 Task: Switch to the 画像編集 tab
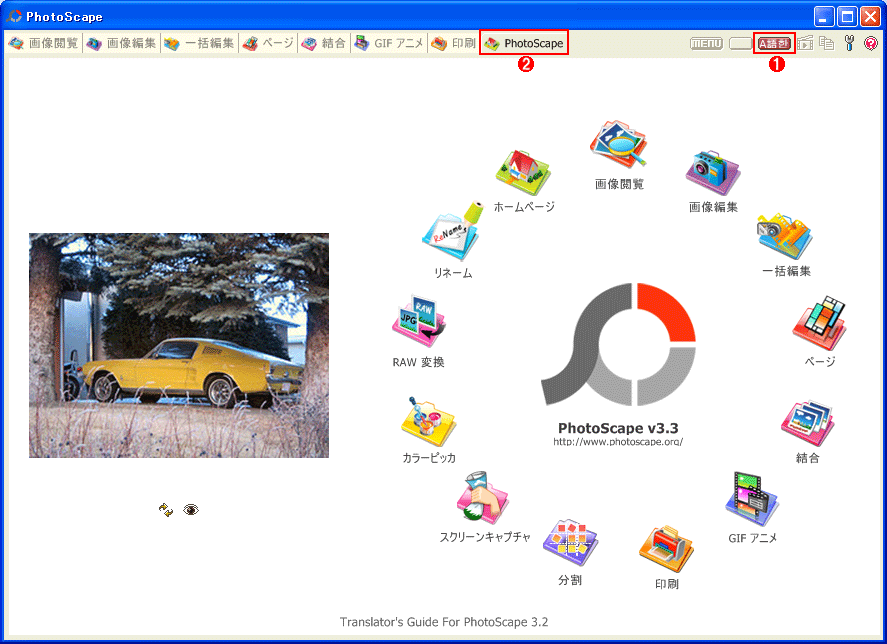(122, 43)
